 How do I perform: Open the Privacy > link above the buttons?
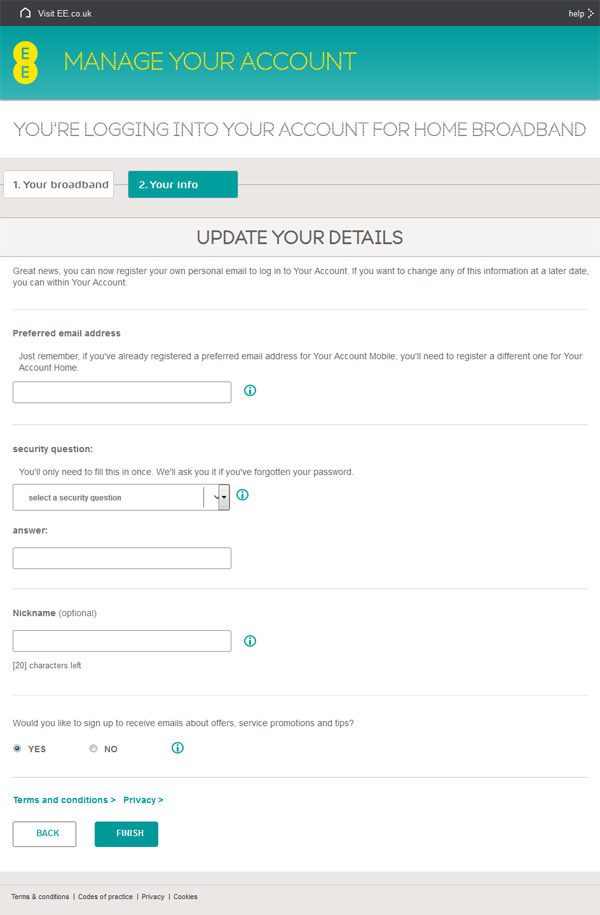click(143, 799)
